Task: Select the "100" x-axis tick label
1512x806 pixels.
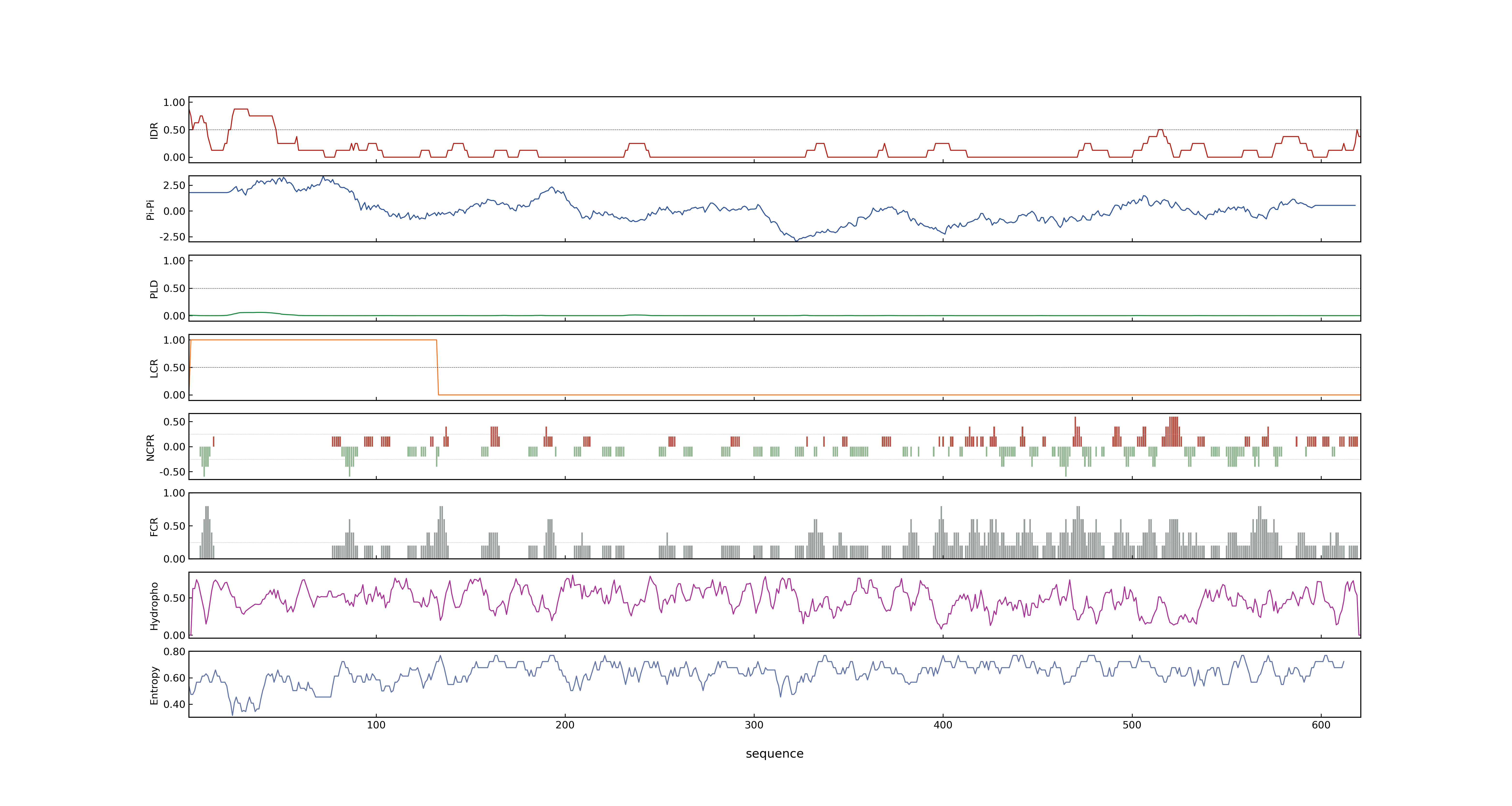Action: [x=376, y=725]
